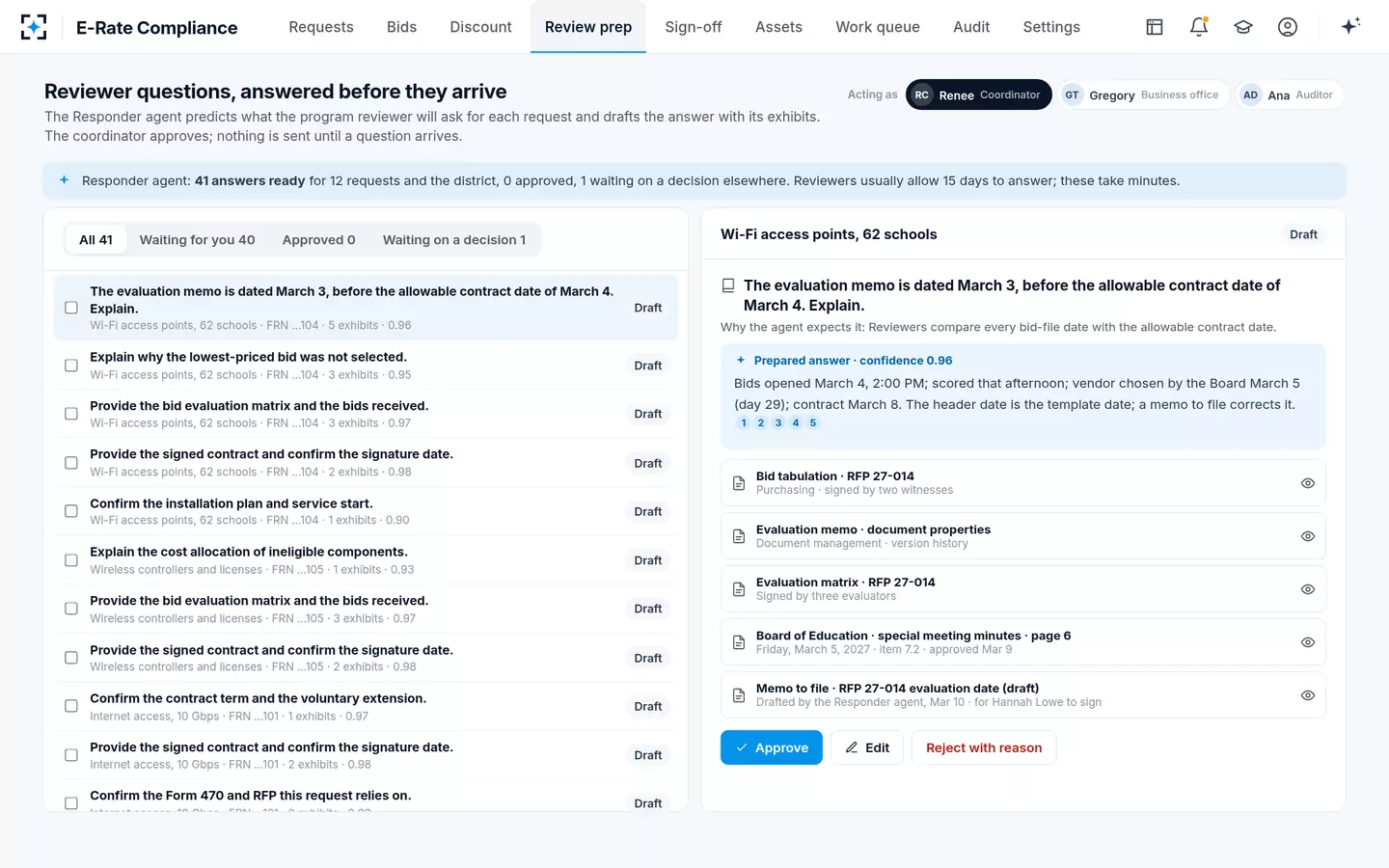Show the Approved 0 filter
Image resolution: width=1389 pixels, height=868 pixels.
(319, 240)
